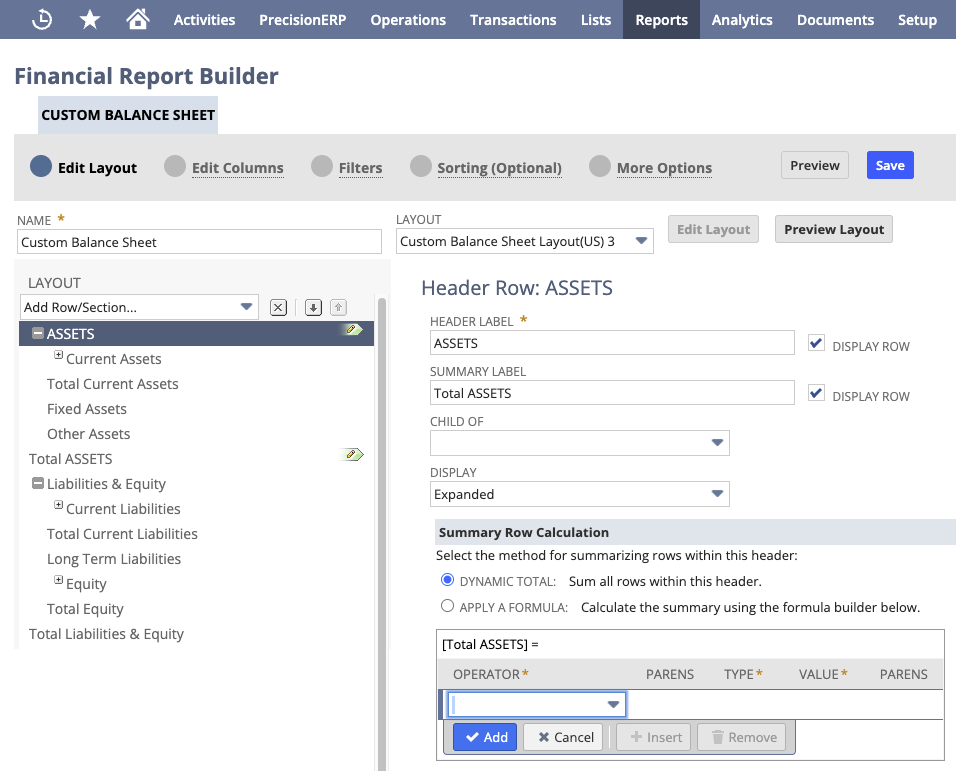Select the Apply a Formula radio button
The height and width of the screenshot is (771, 956).
[447, 606]
